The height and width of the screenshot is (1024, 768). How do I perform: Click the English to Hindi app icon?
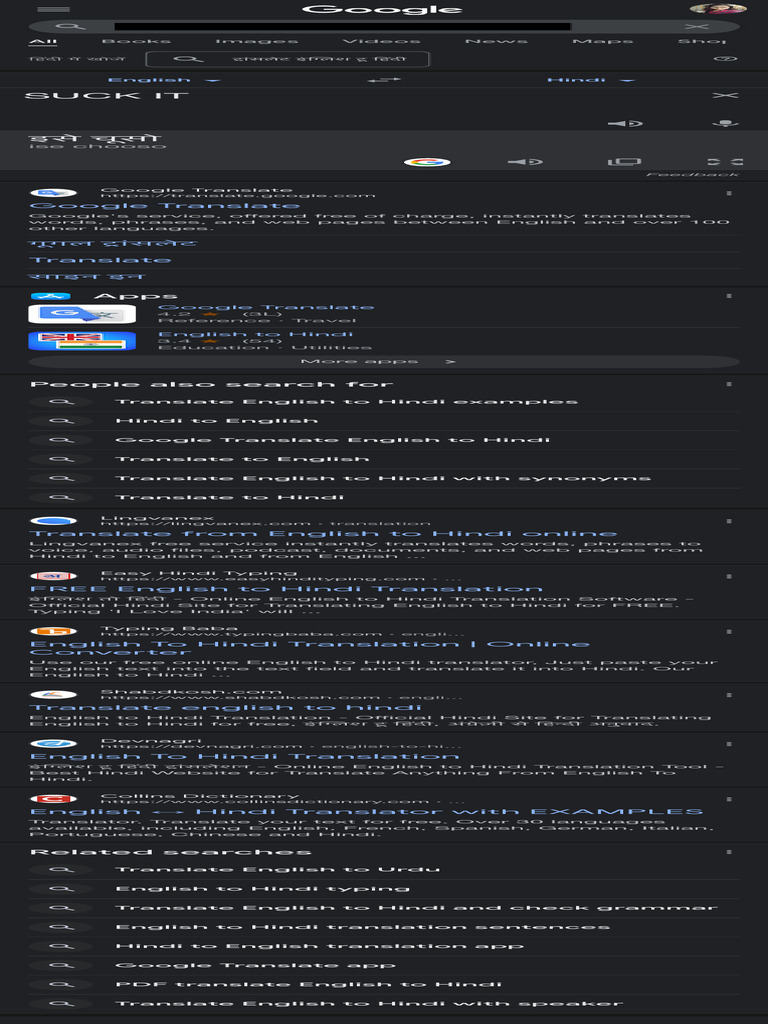[82, 341]
